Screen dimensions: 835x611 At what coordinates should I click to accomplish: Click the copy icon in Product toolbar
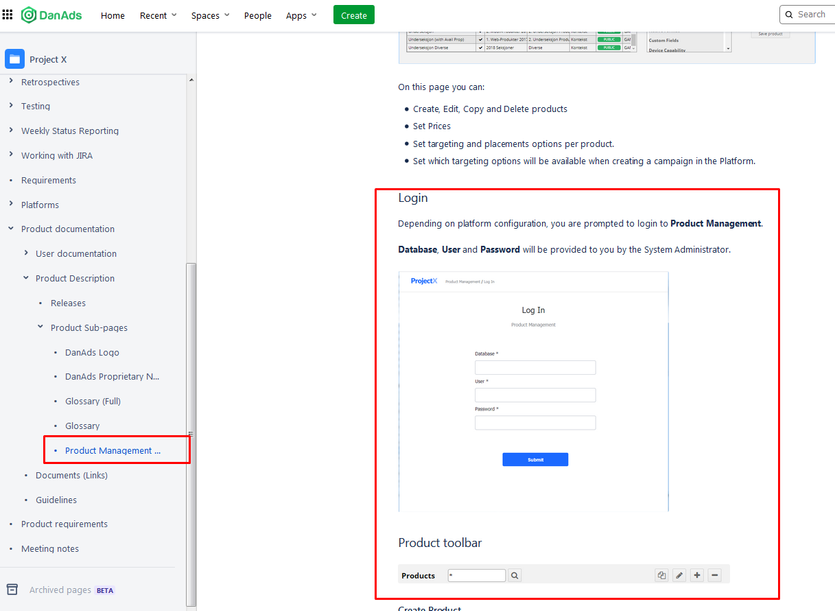(x=661, y=575)
